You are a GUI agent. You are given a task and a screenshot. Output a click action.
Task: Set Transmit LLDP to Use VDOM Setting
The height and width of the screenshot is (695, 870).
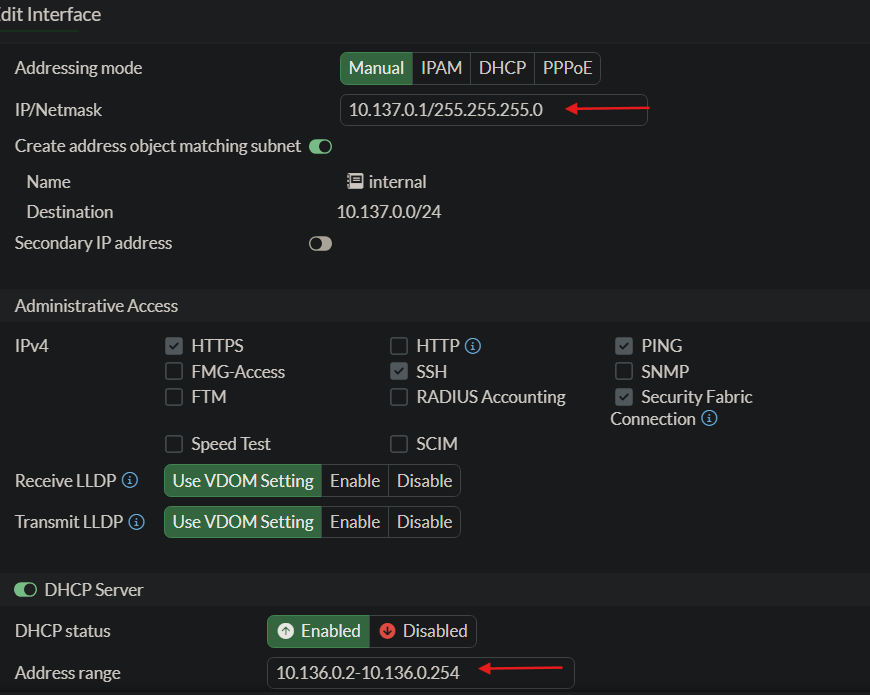click(243, 522)
